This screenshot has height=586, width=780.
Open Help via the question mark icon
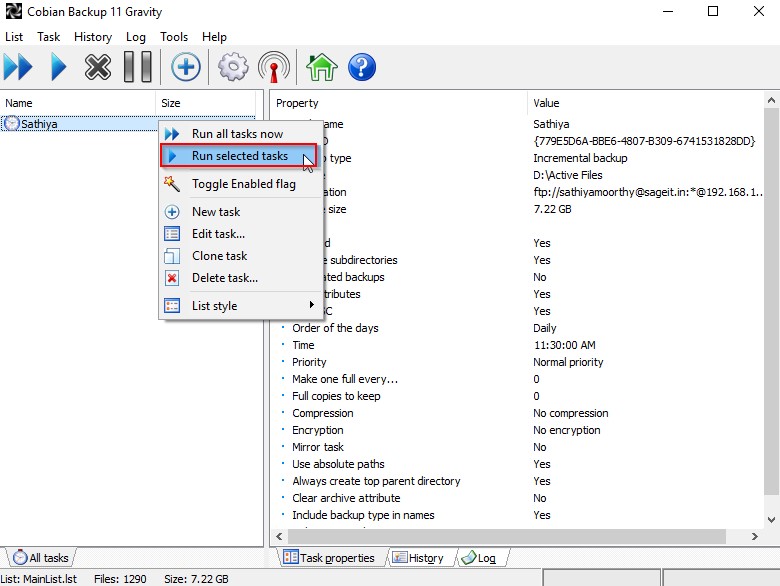point(361,67)
